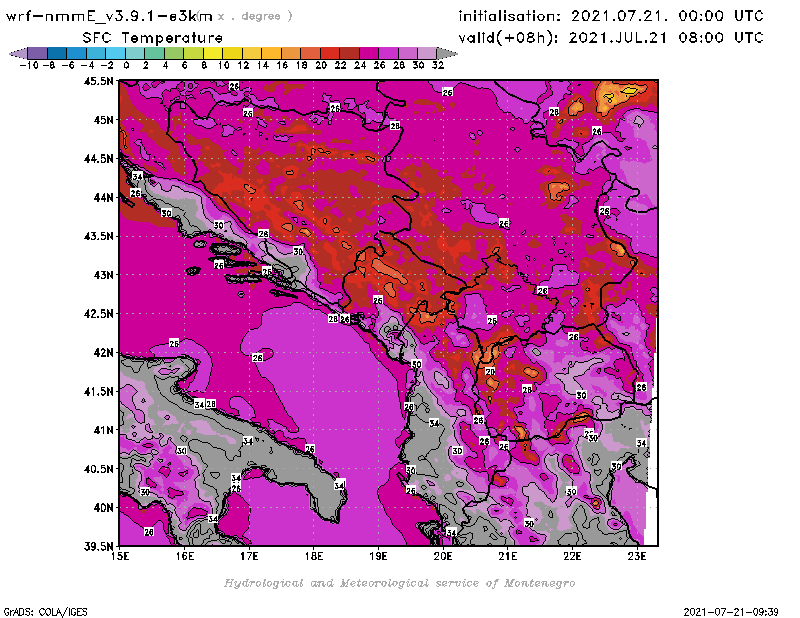Click the '41.5N' latitude axis label
The image size is (800, 618).
coord(98,391)
